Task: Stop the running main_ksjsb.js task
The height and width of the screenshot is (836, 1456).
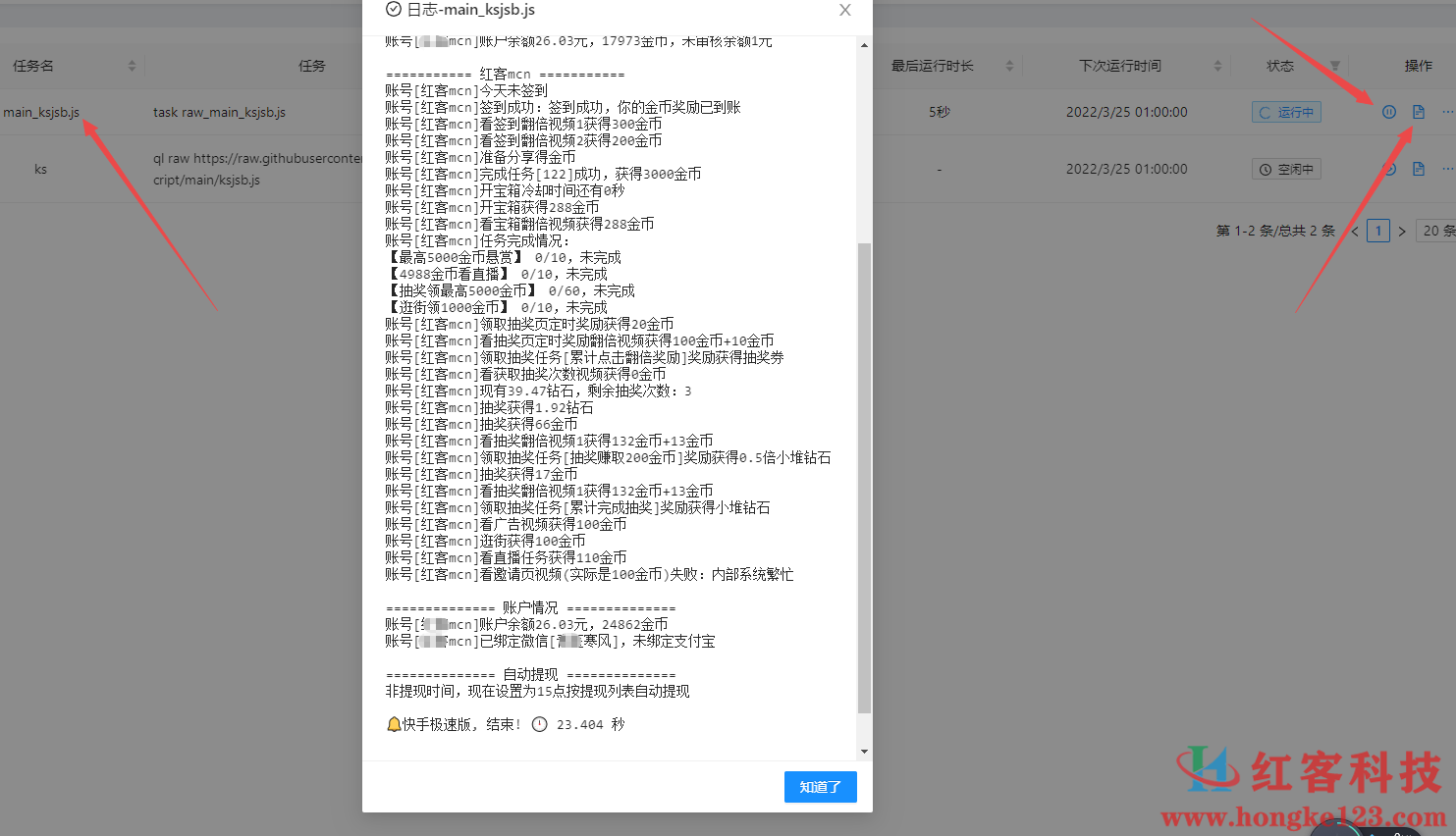Action: tap(1388, 112)
